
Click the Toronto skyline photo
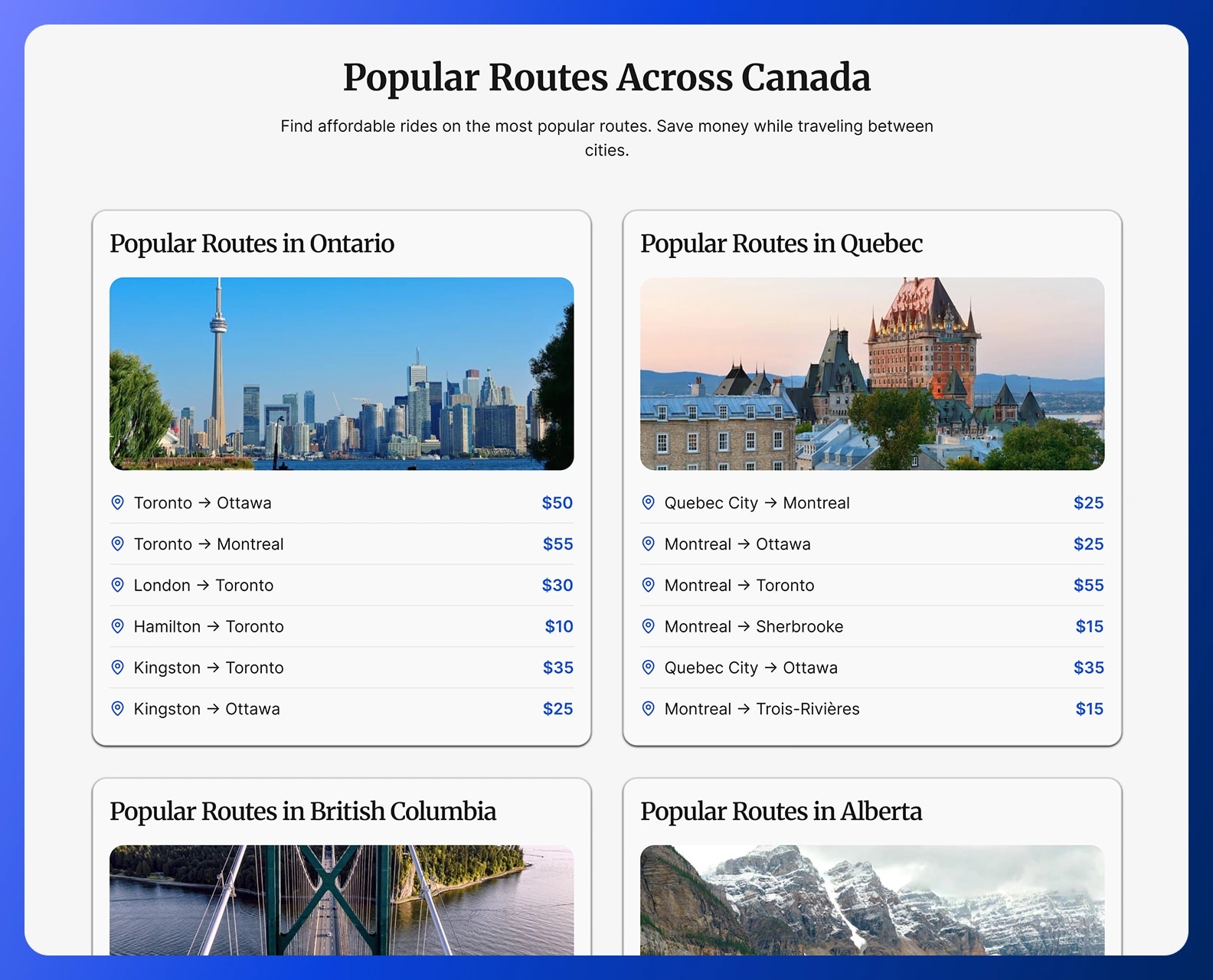click(x=342, y=374)
